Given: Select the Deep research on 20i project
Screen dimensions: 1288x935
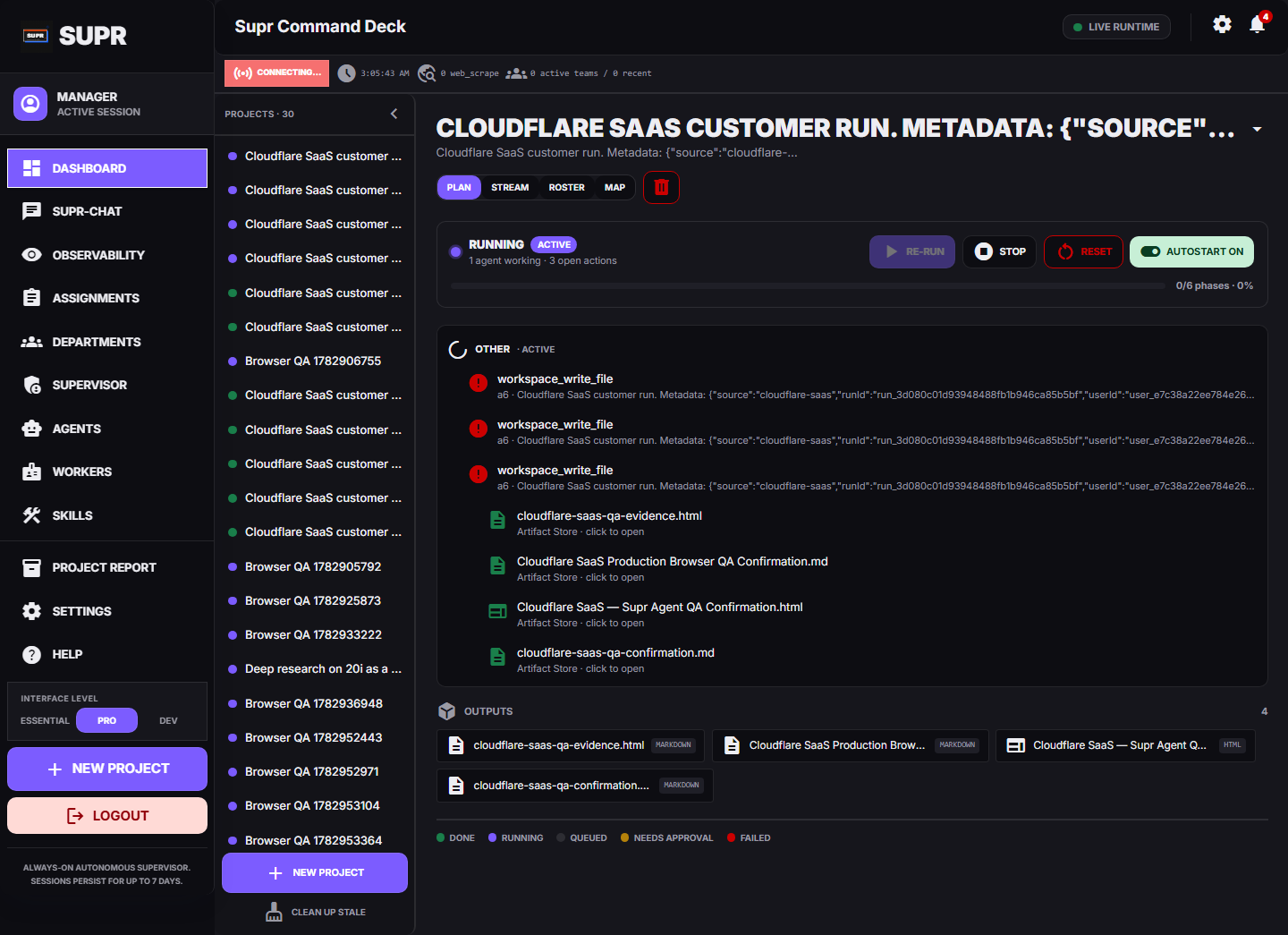Looking at the screenshot, I should click(x=315, y=668).
